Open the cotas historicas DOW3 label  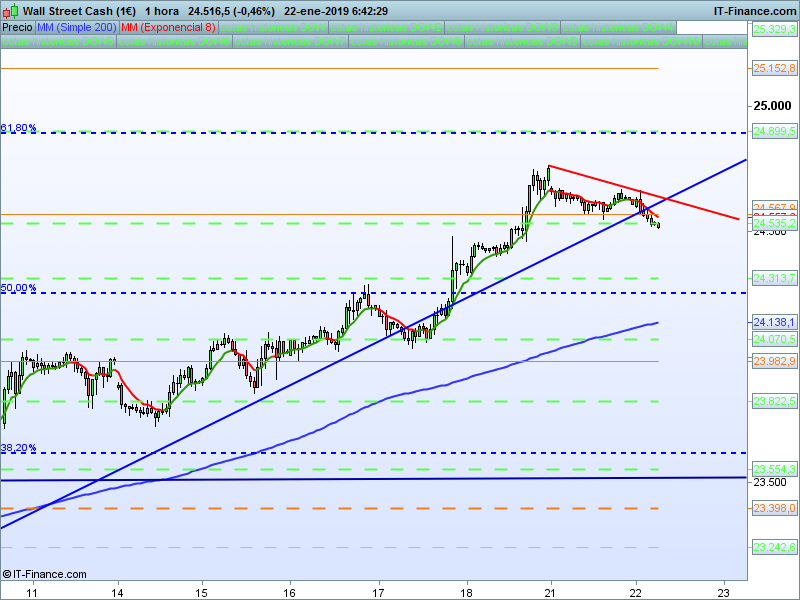[x=502, y=28]
